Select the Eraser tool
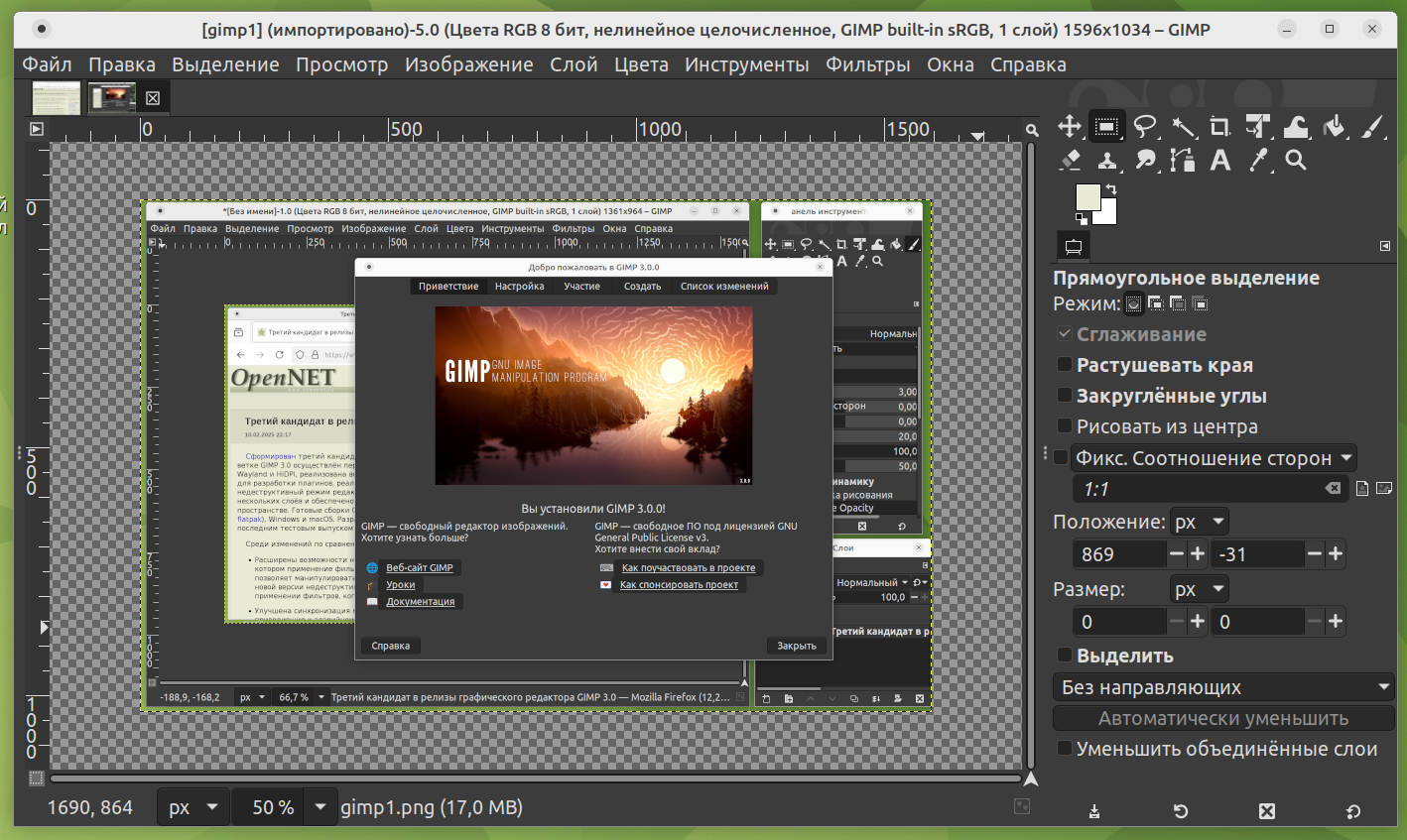Image resolution: width=1407 pixels, height=840 pixels. (1070, 160)
